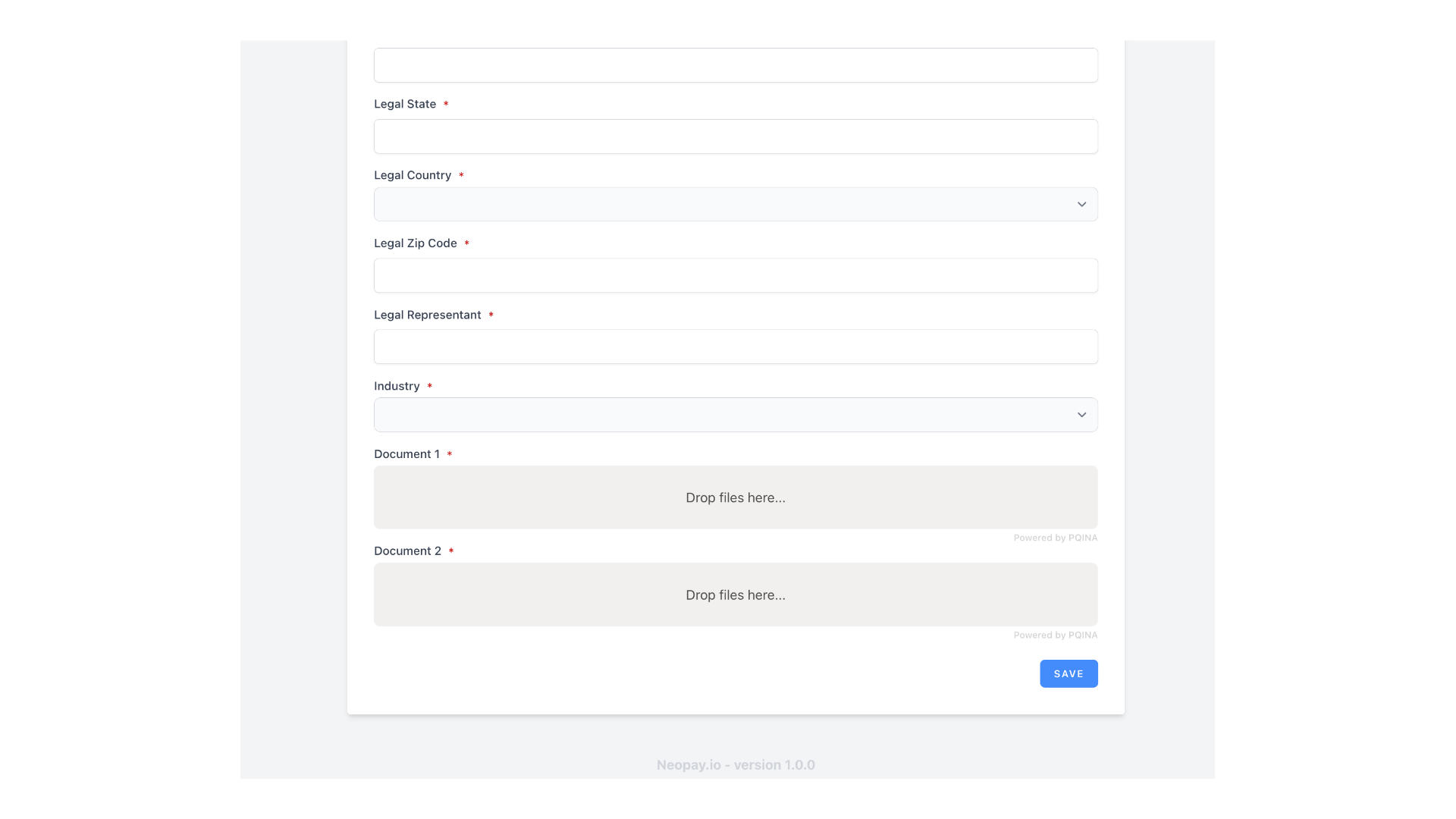Click the Legal Country label

tap(412, 175)
